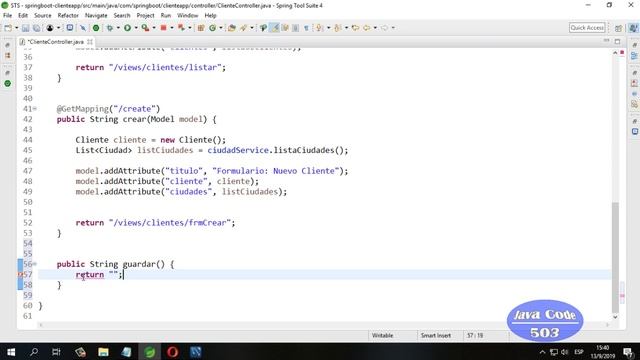Viewport: 640px width, 360px height.
Task: Click the New Java Class icon
Action: pos(212,28)
